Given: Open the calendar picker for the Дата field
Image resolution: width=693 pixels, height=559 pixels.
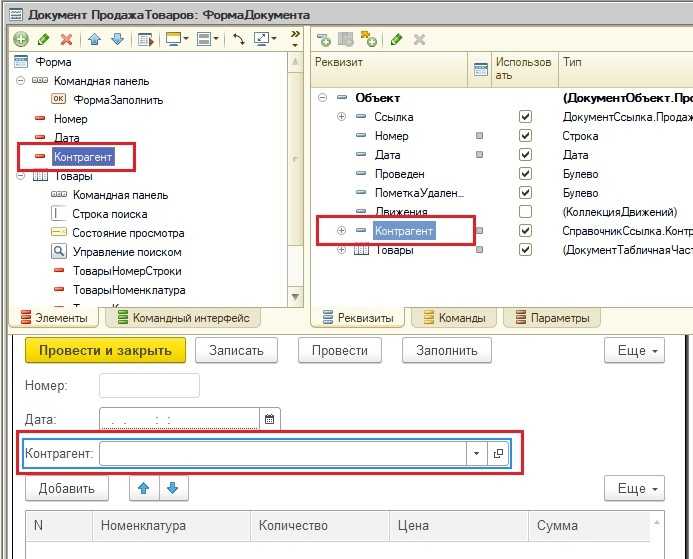Looking at the screenshot, I should coord(270,419).
